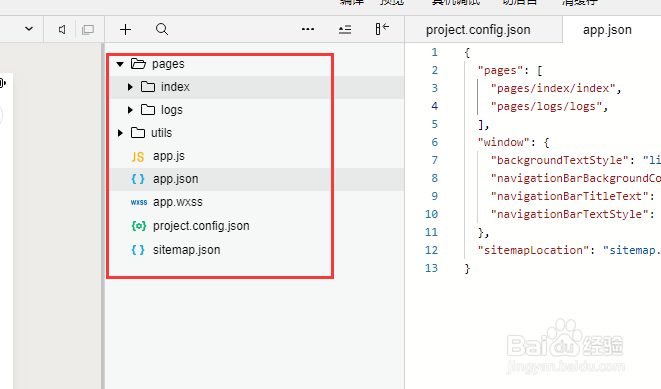
Task: Toggle the simulator mute speaker icon
Action: 62,30
